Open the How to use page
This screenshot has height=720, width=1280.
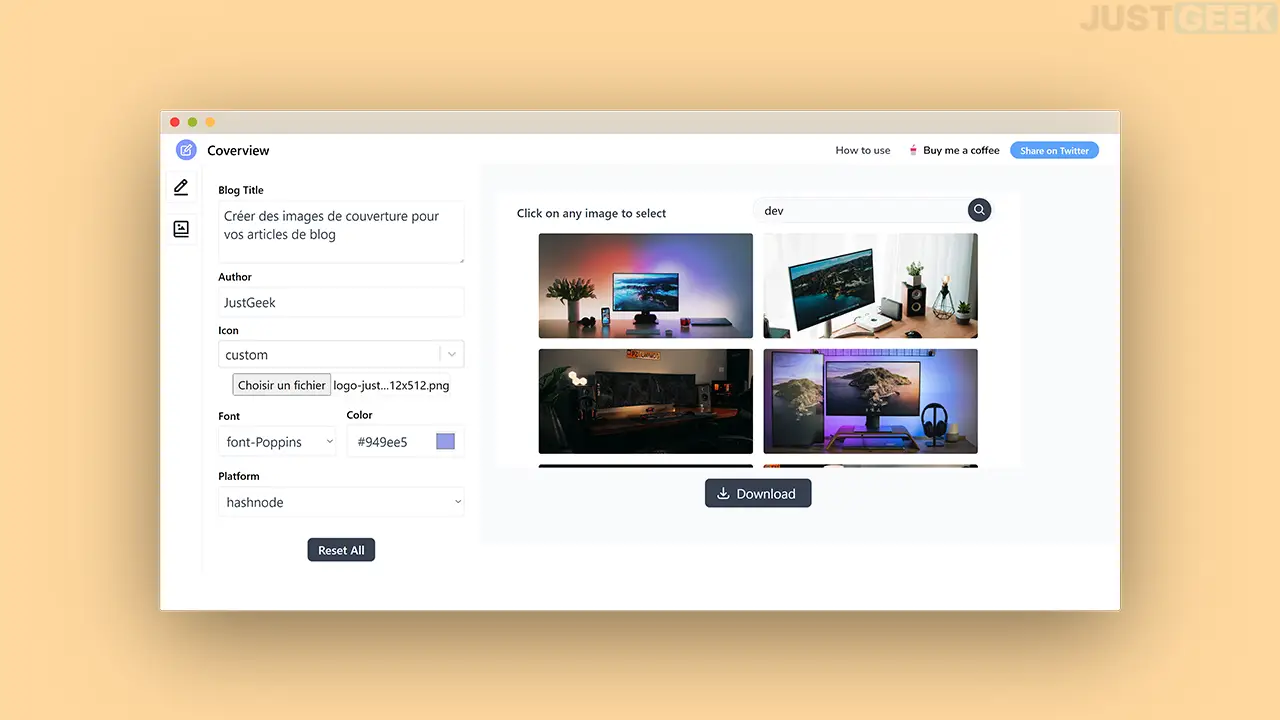click(863, 150)
